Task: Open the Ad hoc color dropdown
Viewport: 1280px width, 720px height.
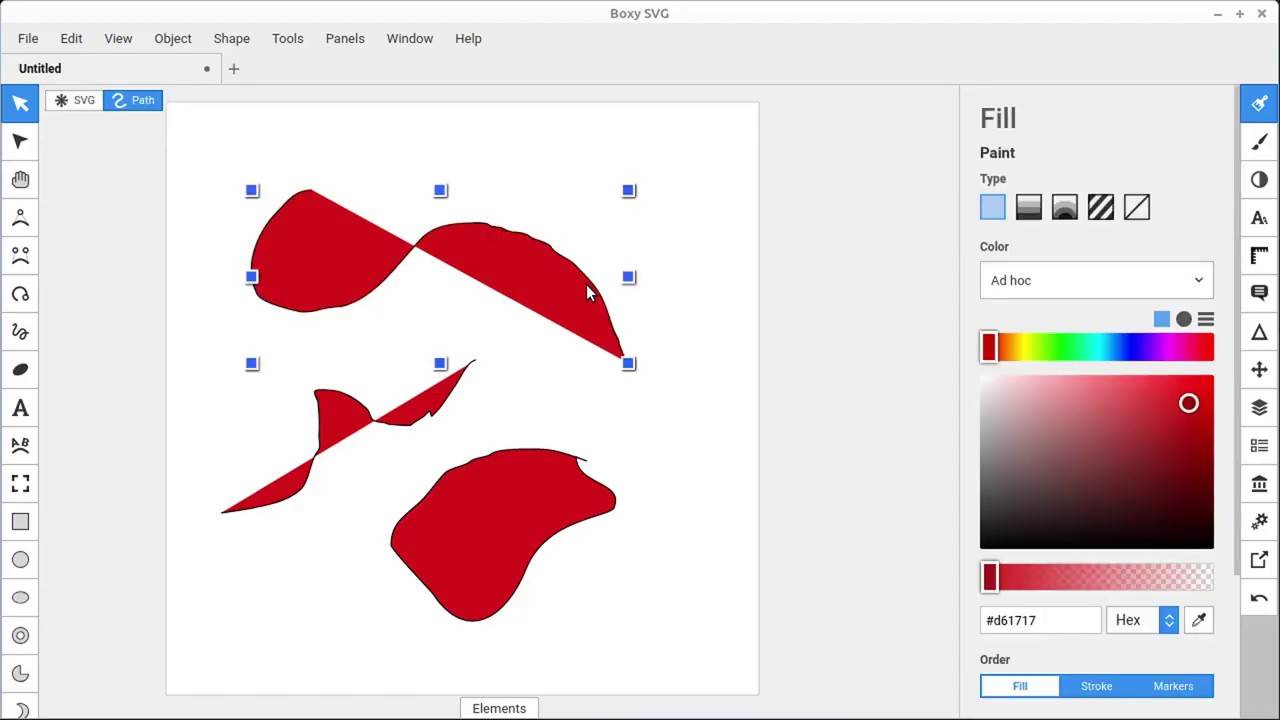Action: [1097, 280]
